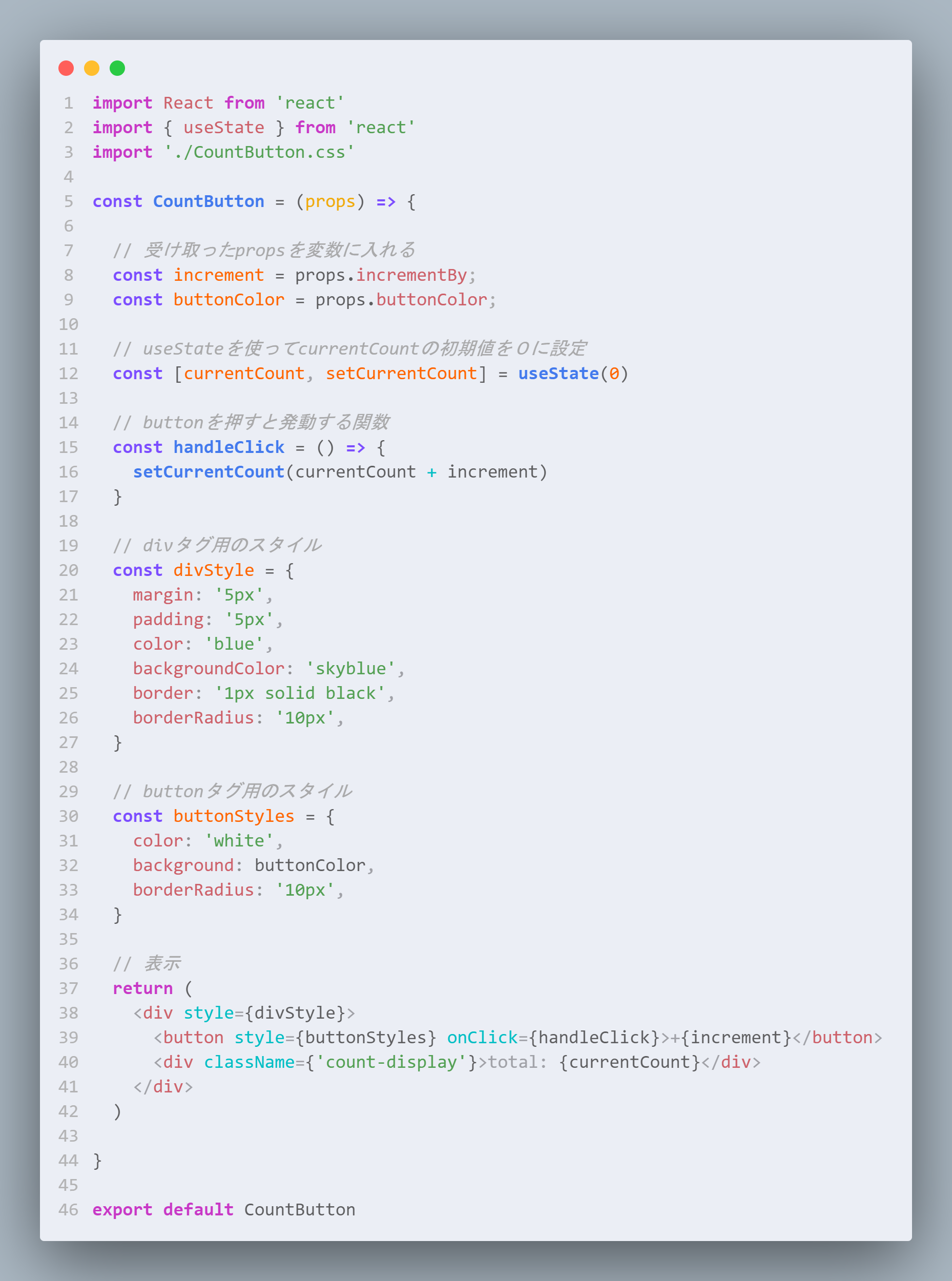
Task: Click 'incrementBy' on line 8
Action: click(411, 275)
